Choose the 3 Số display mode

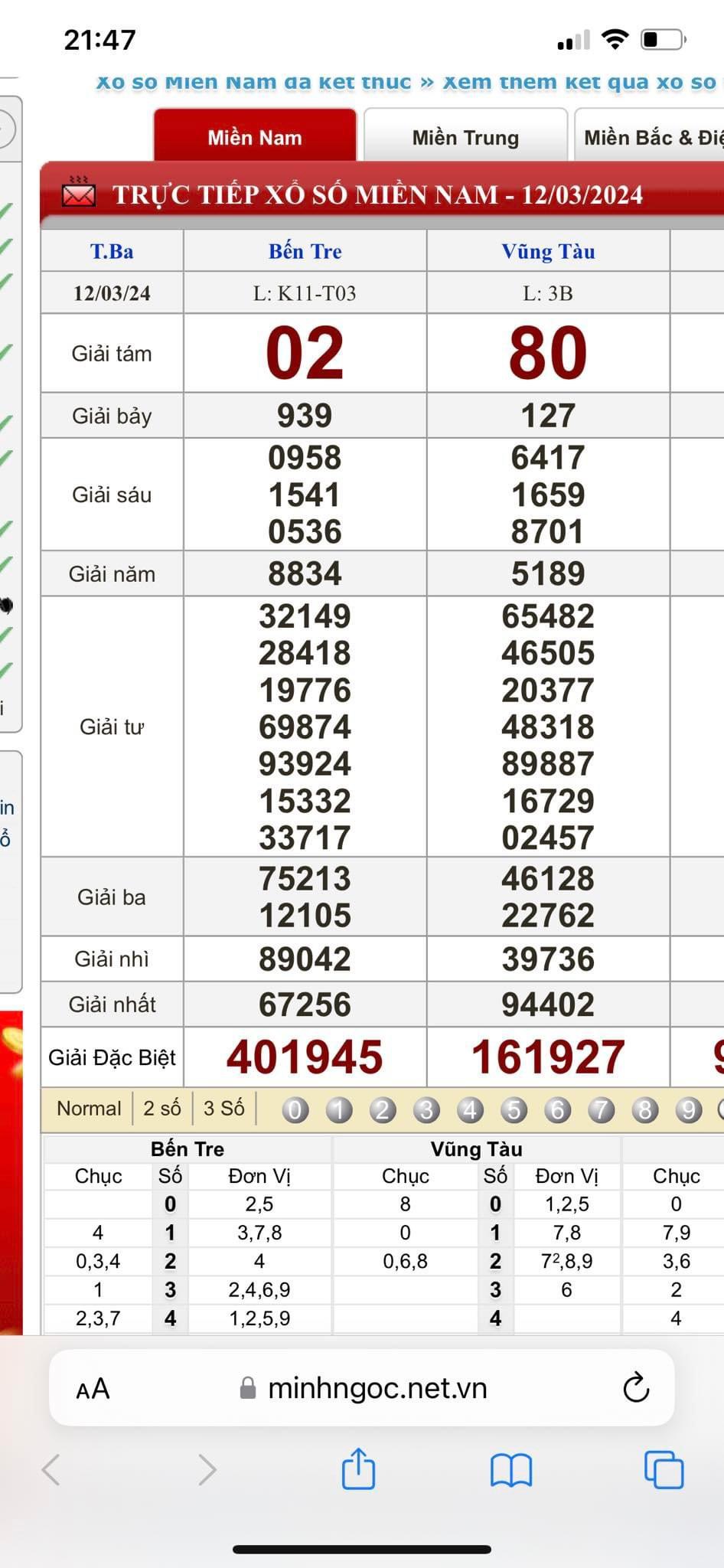223,1109
